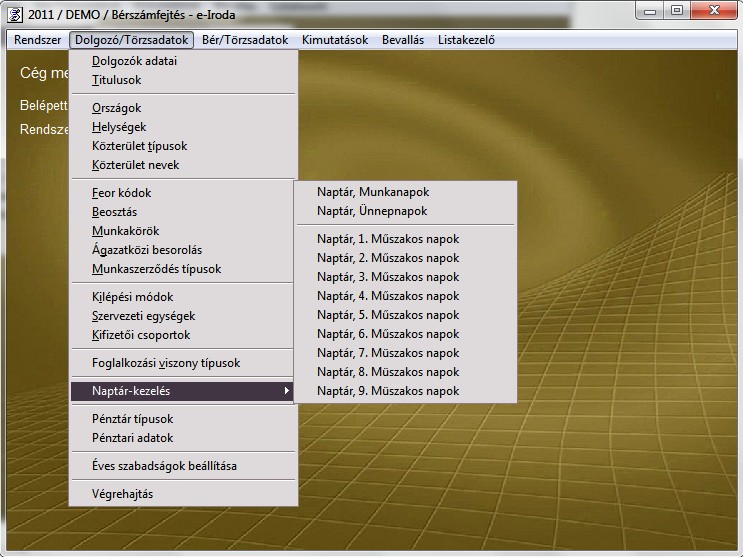Open Naptár, 1. Műszakos napok

click(x=388, y=239)
